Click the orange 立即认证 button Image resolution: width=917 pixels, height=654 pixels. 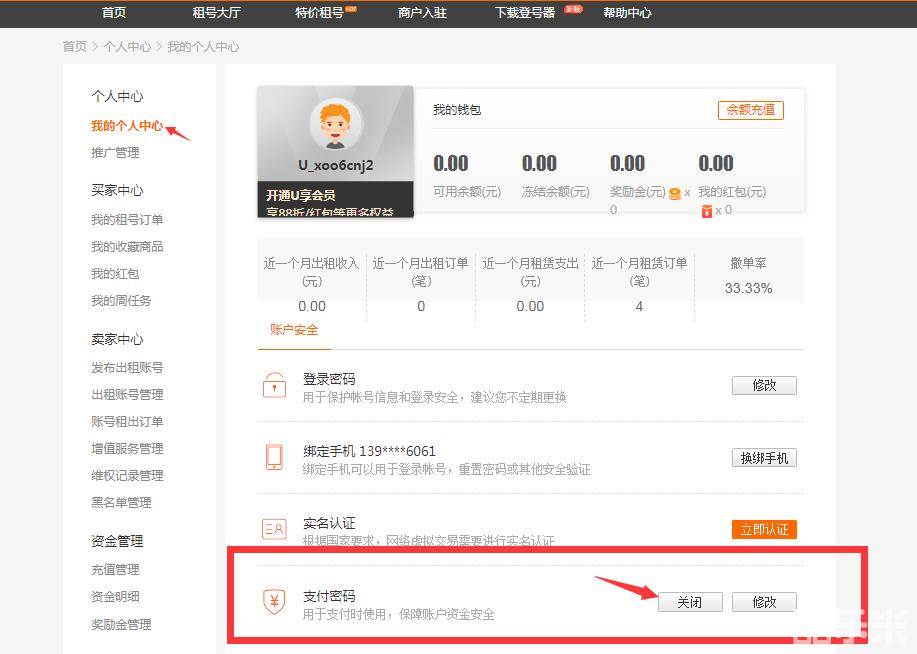pos(764,529)
